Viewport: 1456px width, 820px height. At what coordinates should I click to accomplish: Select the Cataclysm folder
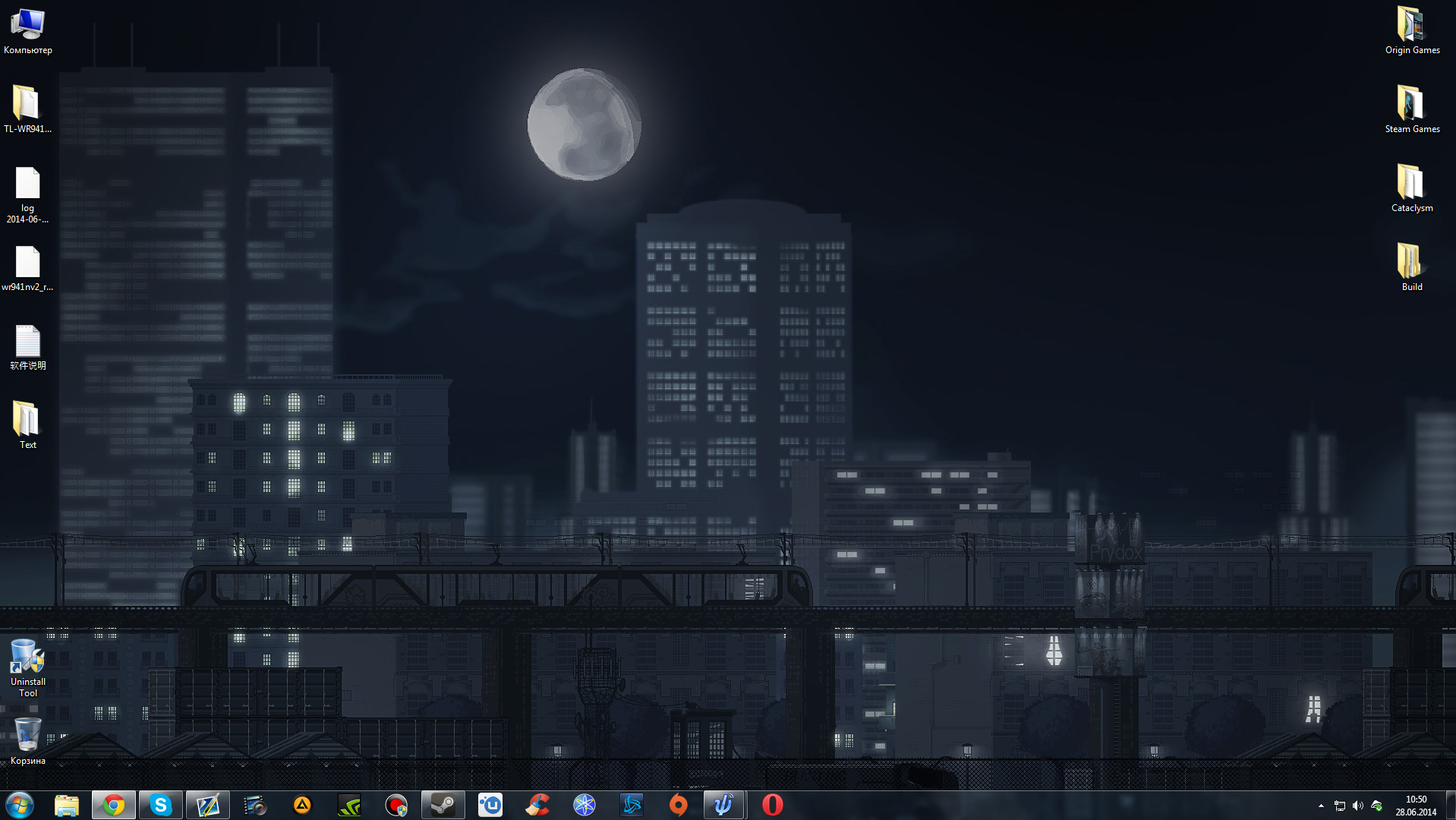[1412, 189]
